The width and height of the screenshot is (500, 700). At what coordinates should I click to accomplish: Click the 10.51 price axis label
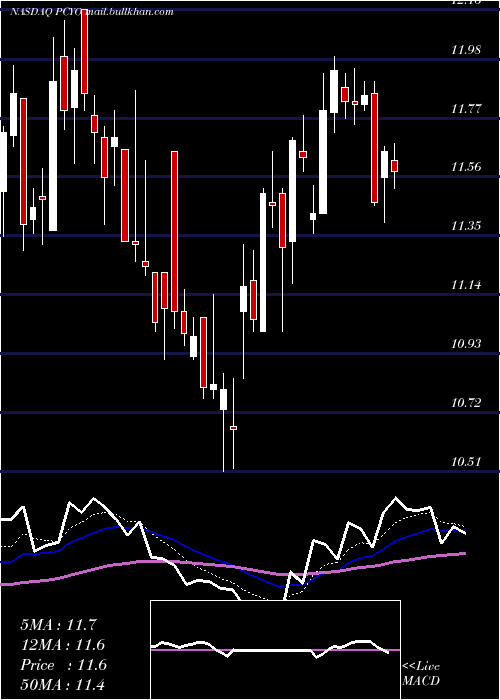coord(466,462)
